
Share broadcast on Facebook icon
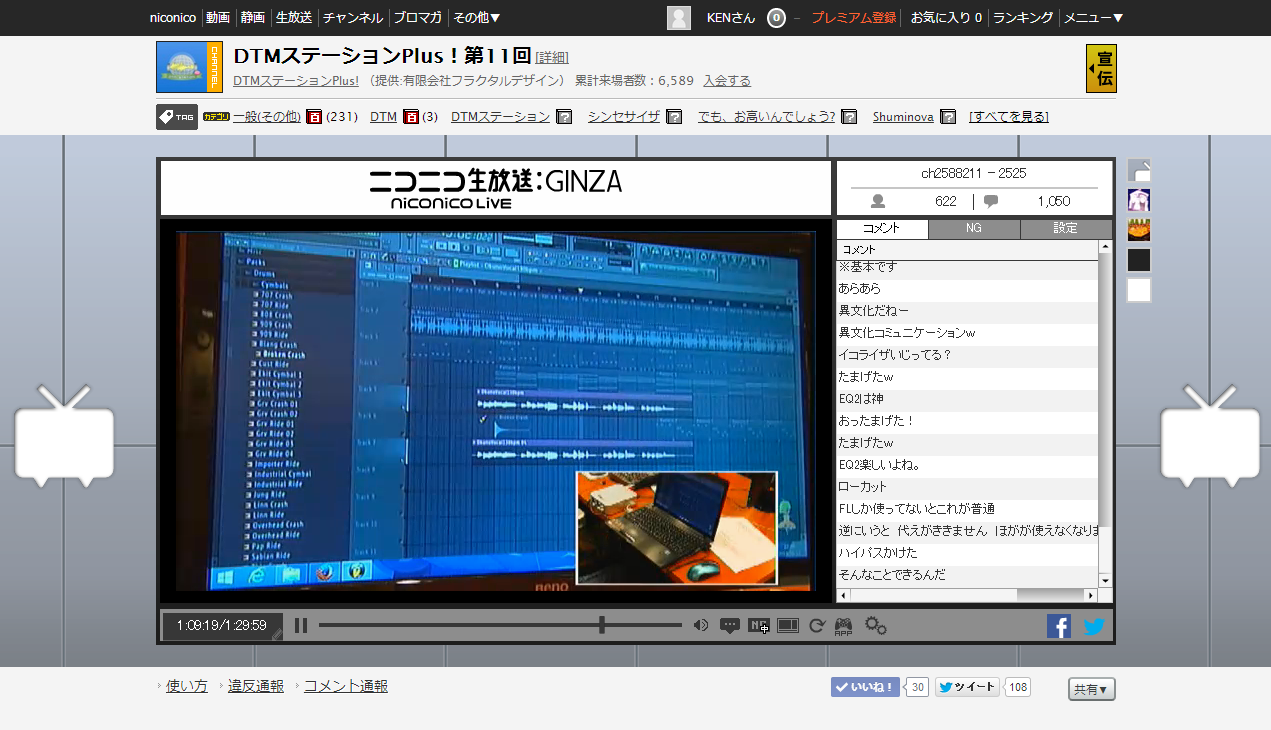click(1059, 626)
